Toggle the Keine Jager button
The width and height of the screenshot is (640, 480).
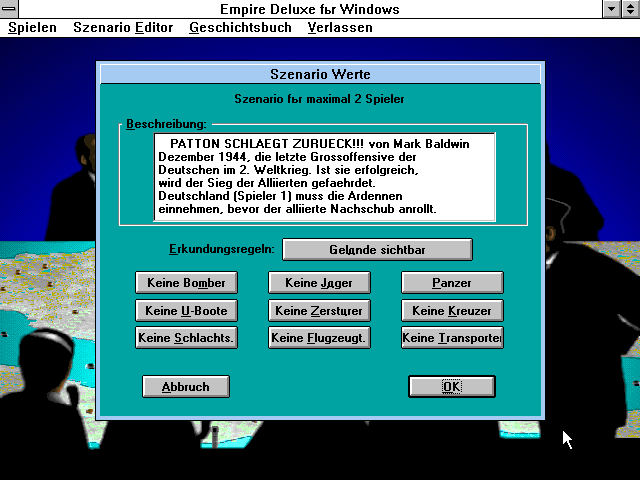pos(319,282)
